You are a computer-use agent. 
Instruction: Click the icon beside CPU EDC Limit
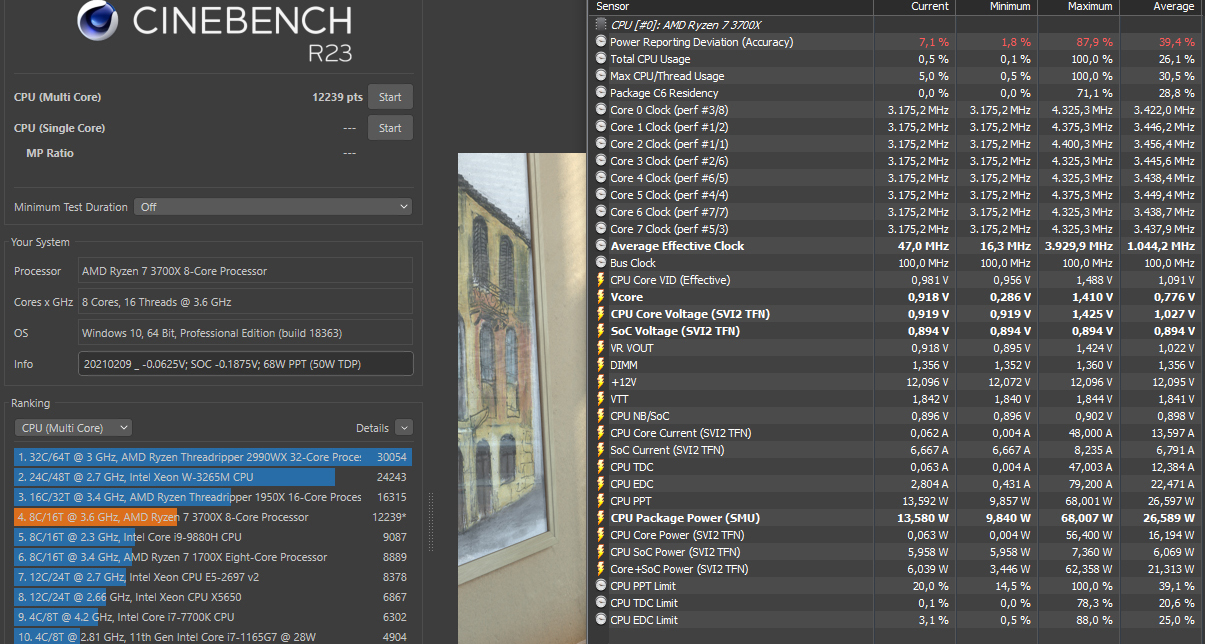[601, 620]
